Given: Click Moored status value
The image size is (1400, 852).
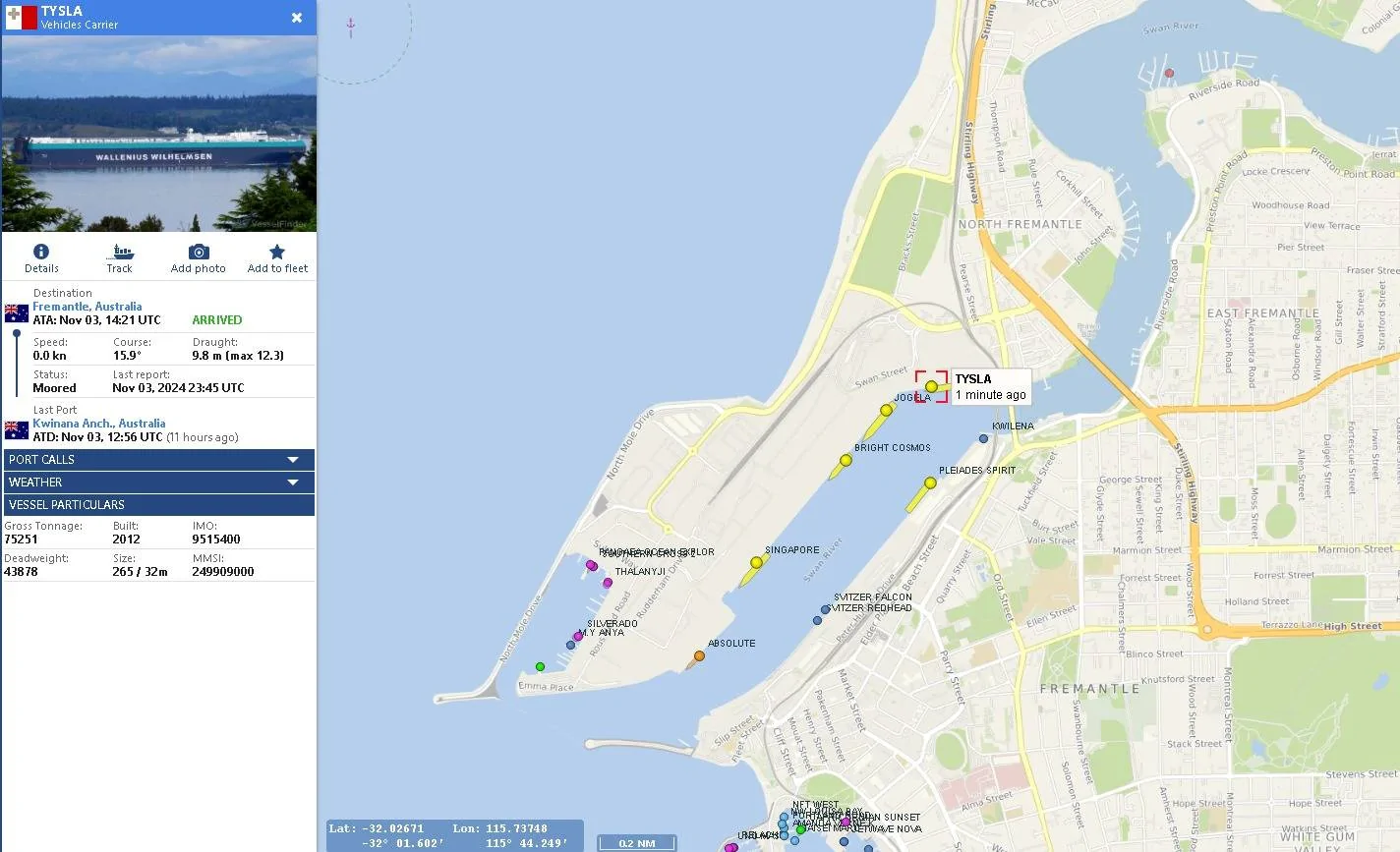Looking at the screenshot, I should [54, 388].
